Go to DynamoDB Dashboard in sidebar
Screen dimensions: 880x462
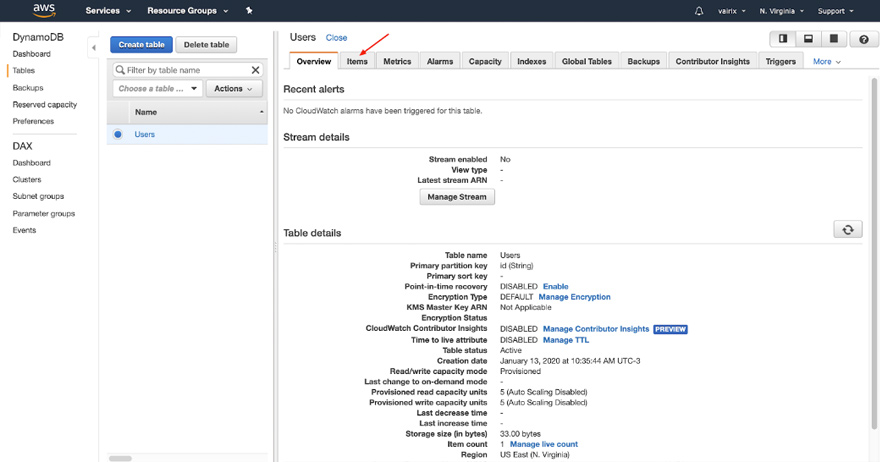click(x=31, y=54)
